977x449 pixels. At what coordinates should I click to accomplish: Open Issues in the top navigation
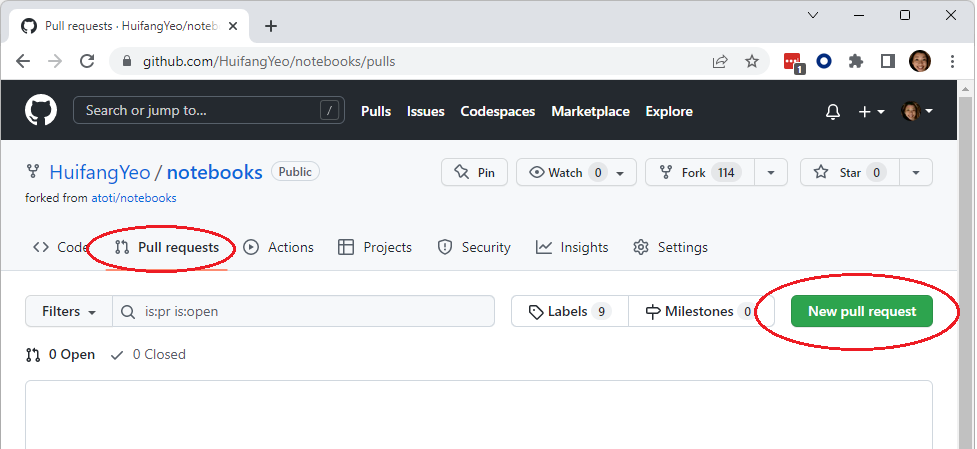pos(426,111)
